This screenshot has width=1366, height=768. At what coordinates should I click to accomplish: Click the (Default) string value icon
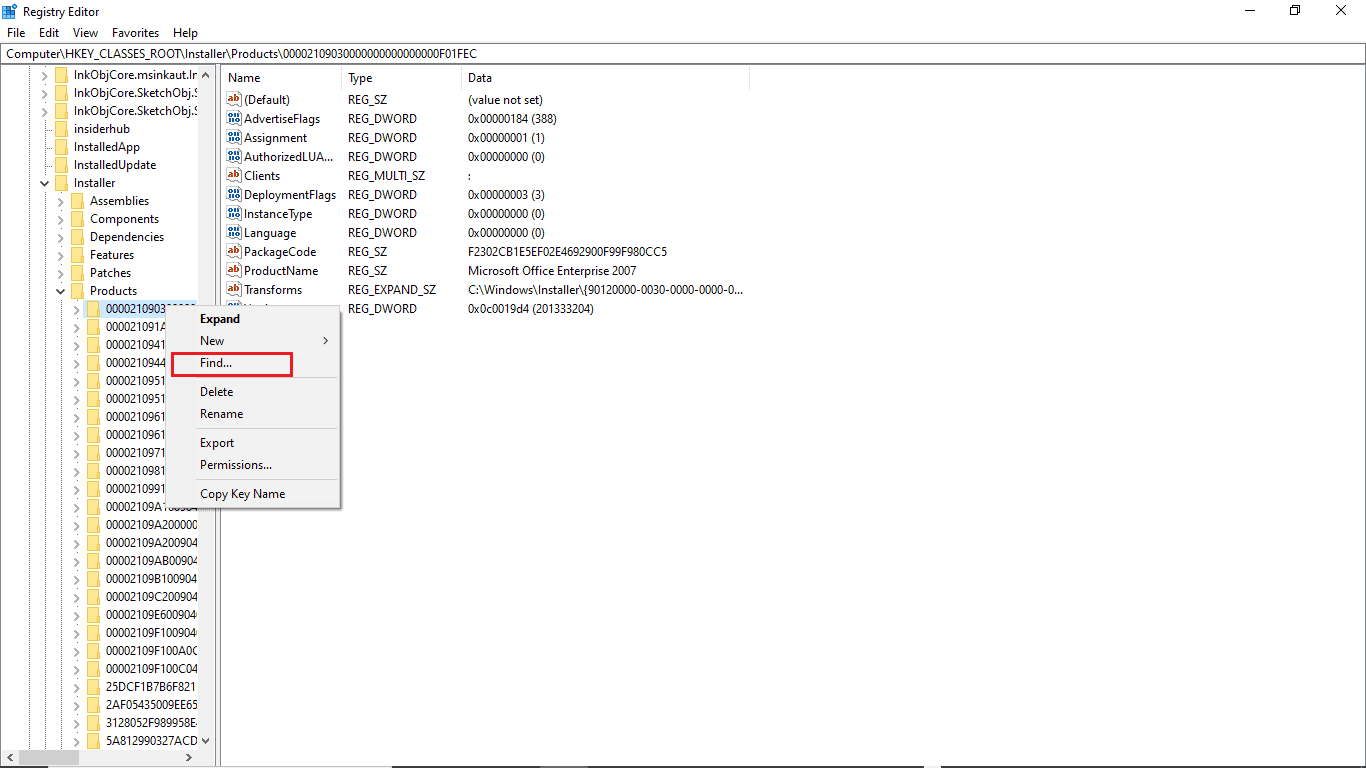[x=234, y=100]
